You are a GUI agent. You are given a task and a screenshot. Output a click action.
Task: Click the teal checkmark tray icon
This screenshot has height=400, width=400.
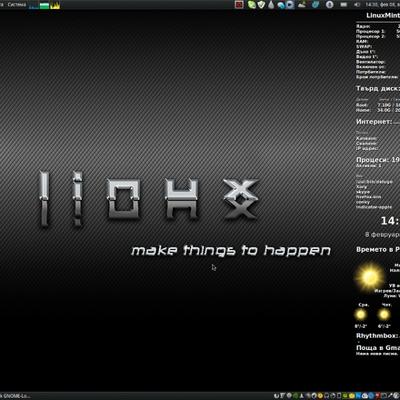point(315,4)
